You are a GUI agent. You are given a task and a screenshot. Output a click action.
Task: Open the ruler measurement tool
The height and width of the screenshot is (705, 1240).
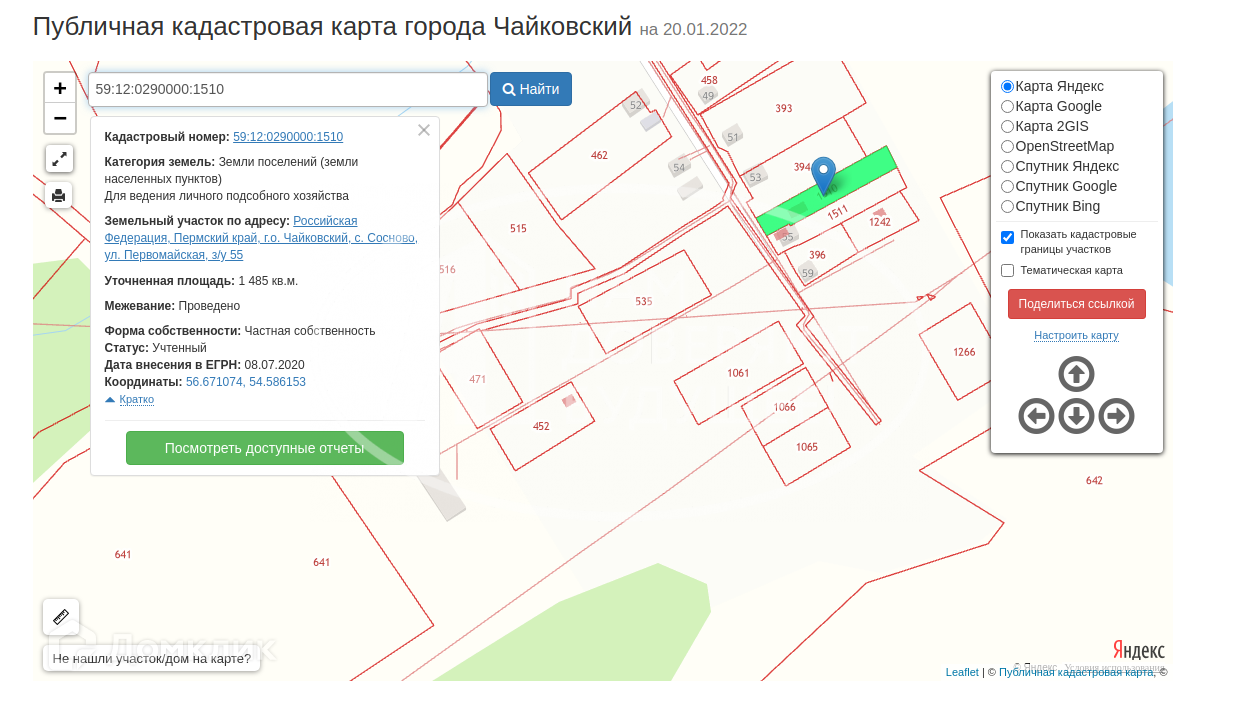pos(60,617)
